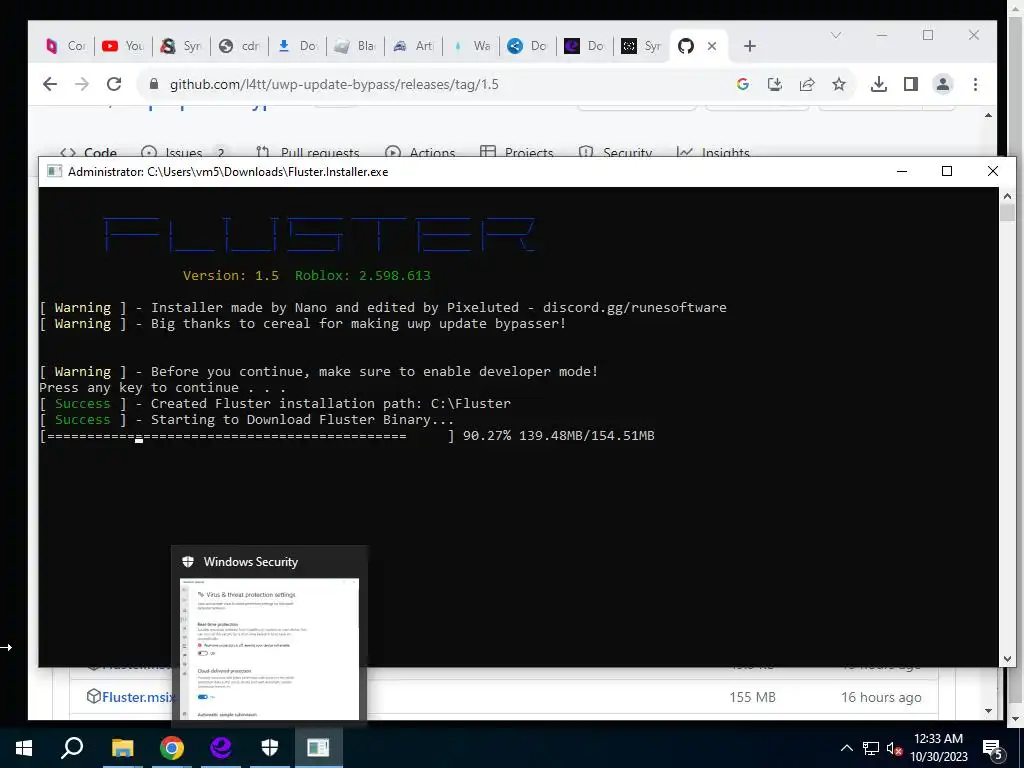
Task: Open the Projects tab on GitHub
Action: pos(517,152)
